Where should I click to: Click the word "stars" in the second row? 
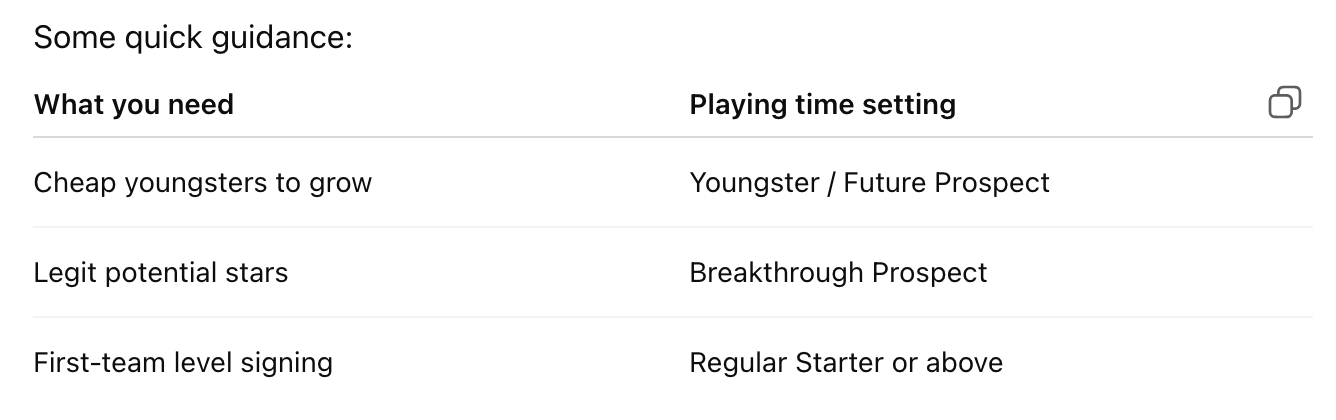point(259,273)
